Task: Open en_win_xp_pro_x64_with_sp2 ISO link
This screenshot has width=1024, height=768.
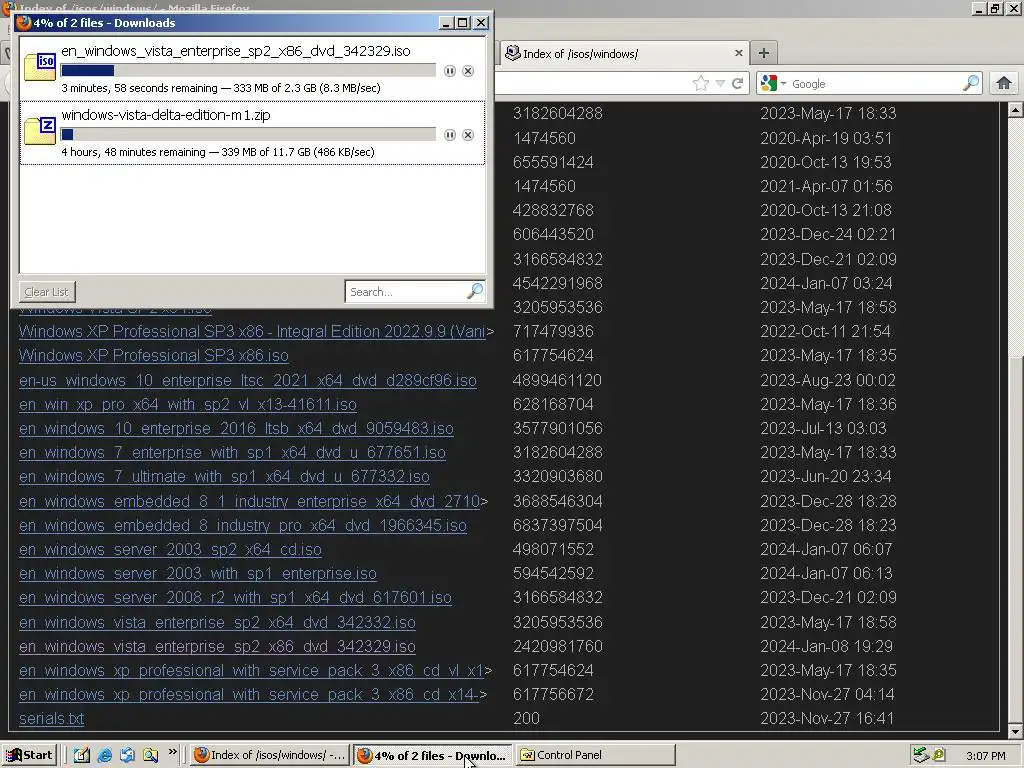Action: coord(187,405)
